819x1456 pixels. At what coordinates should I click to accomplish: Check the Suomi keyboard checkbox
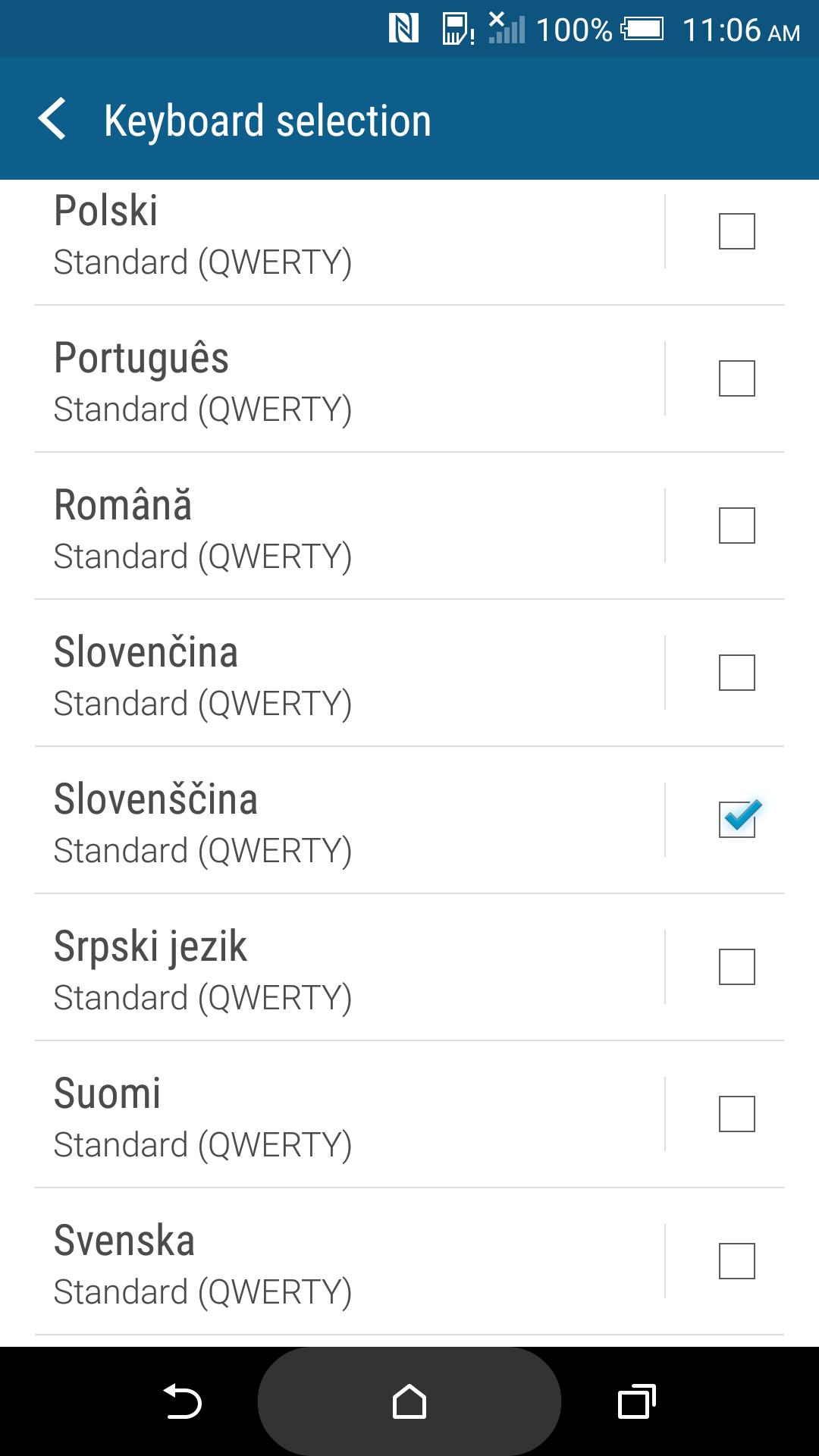[737, 1114]
